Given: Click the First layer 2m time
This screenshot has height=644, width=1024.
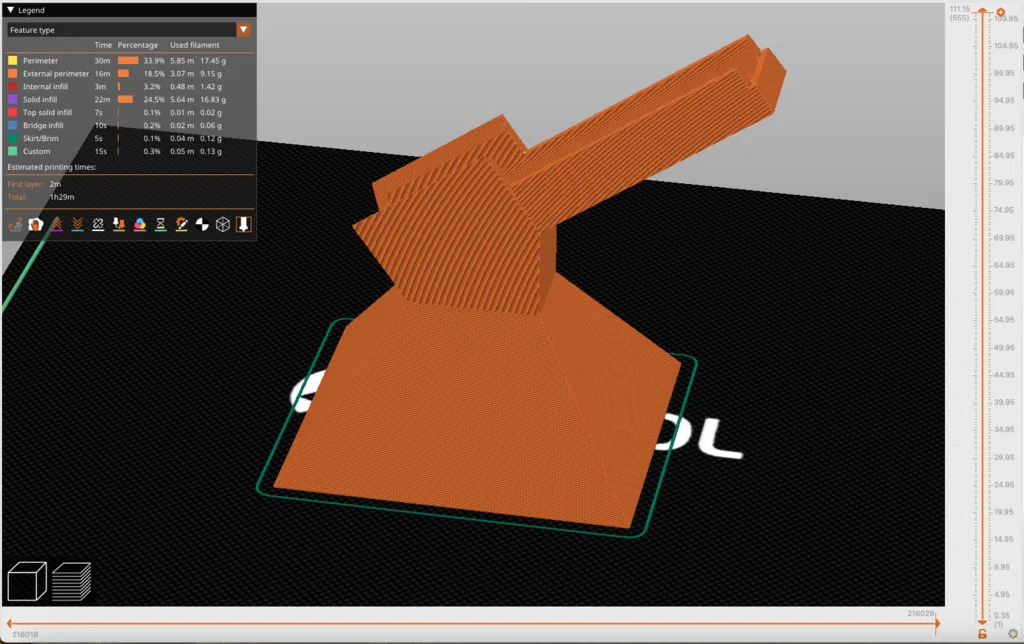Looking at the screenshot, I should (x=55, y=184).
